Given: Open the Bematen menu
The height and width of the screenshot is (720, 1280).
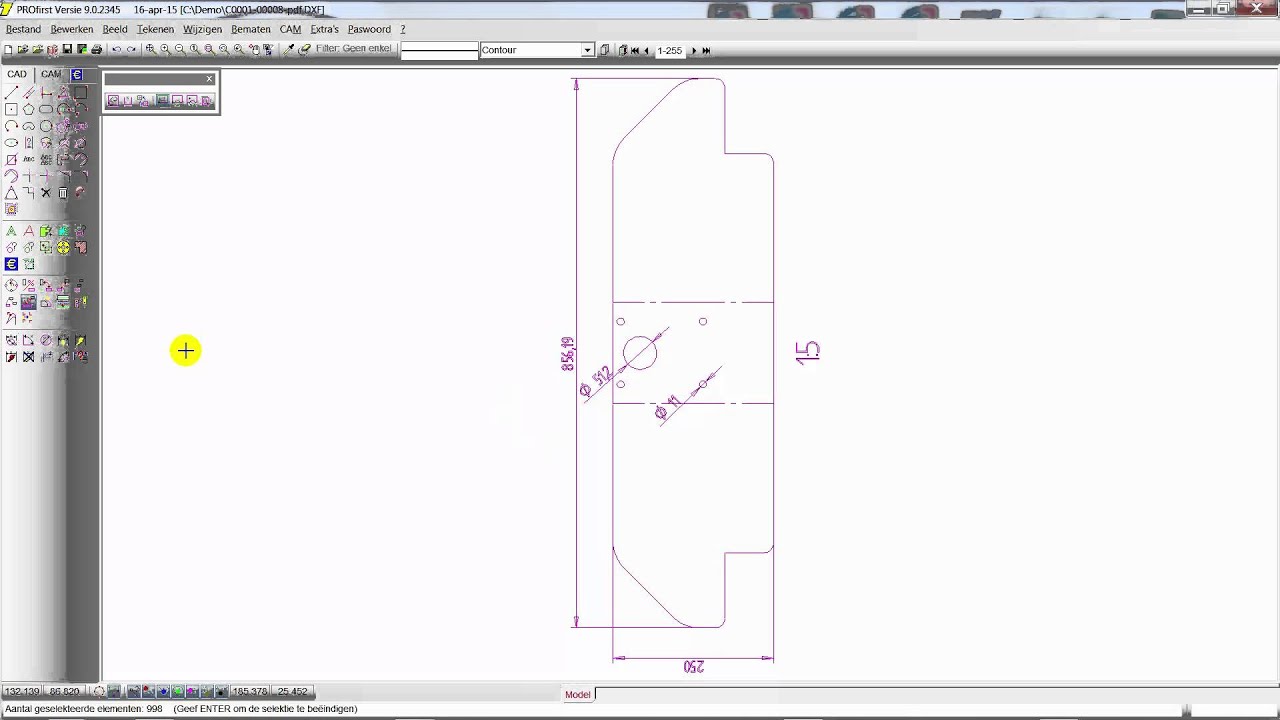Looking at the screenshot, I should (251, 29).
